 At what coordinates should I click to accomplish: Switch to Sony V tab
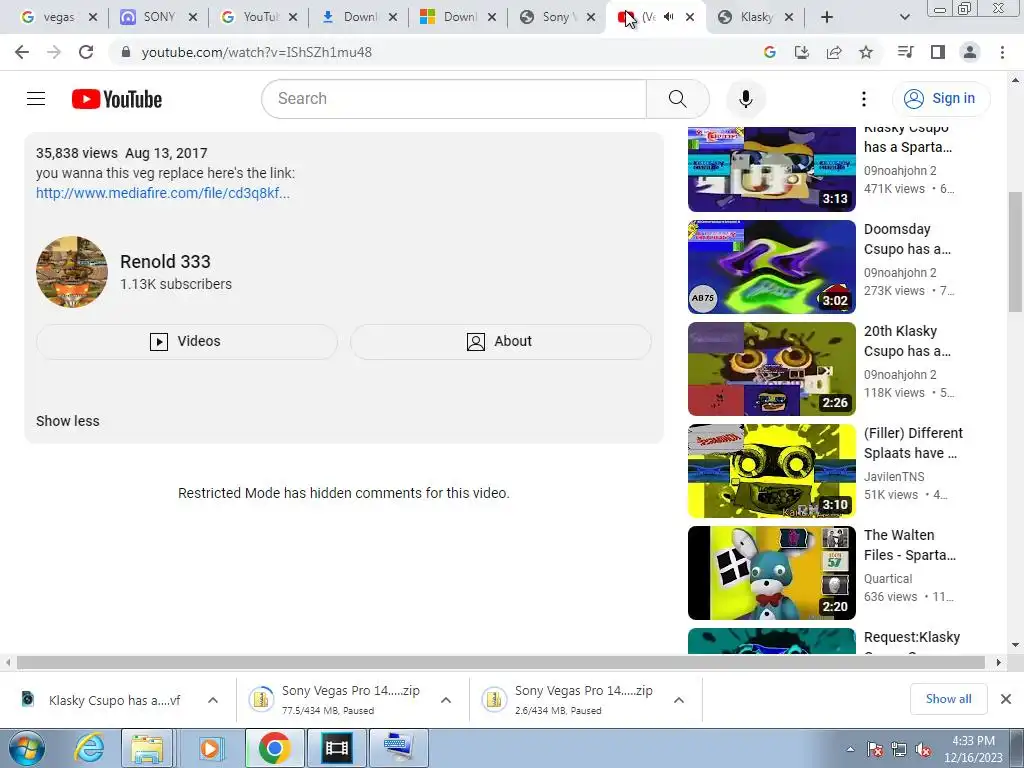[559, 17]
